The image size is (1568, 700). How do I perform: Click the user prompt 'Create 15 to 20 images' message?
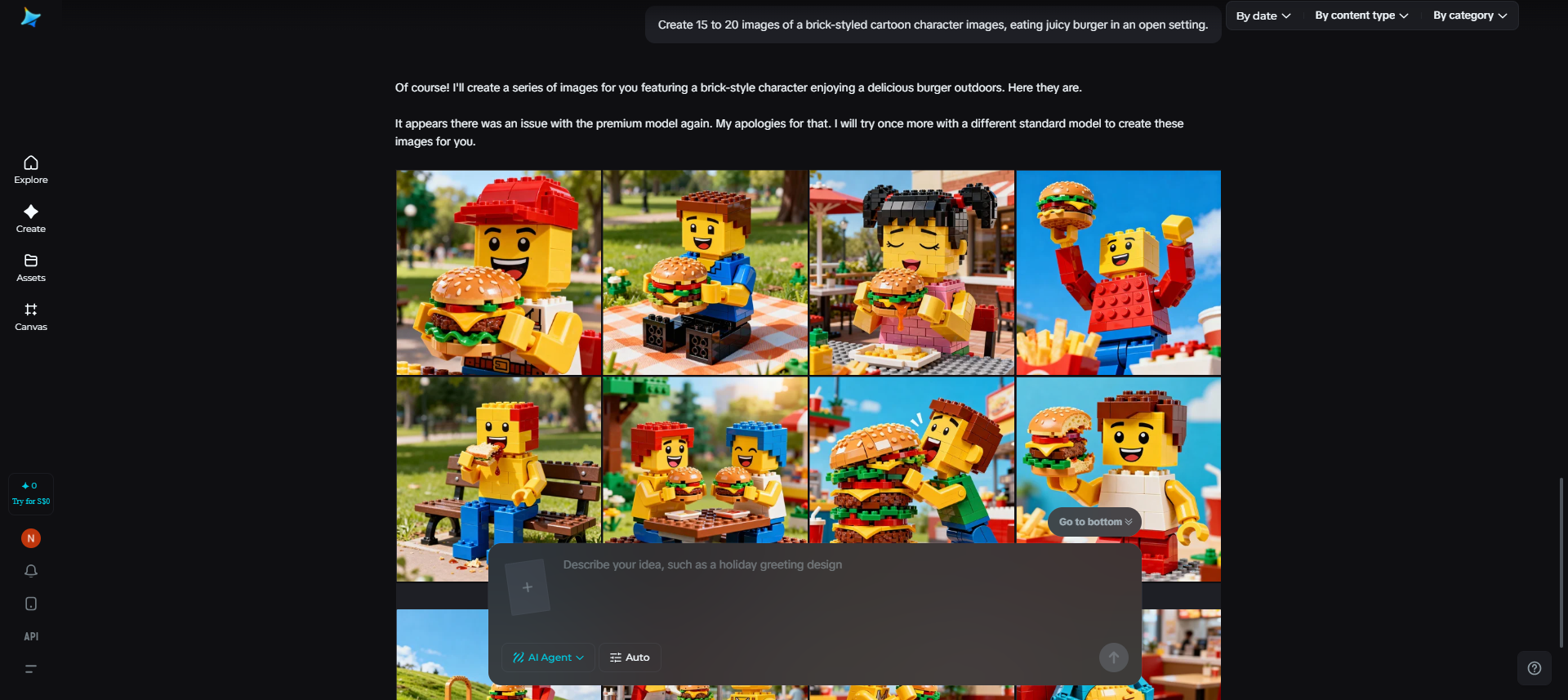pyautogui.click(x=933, y=25)
